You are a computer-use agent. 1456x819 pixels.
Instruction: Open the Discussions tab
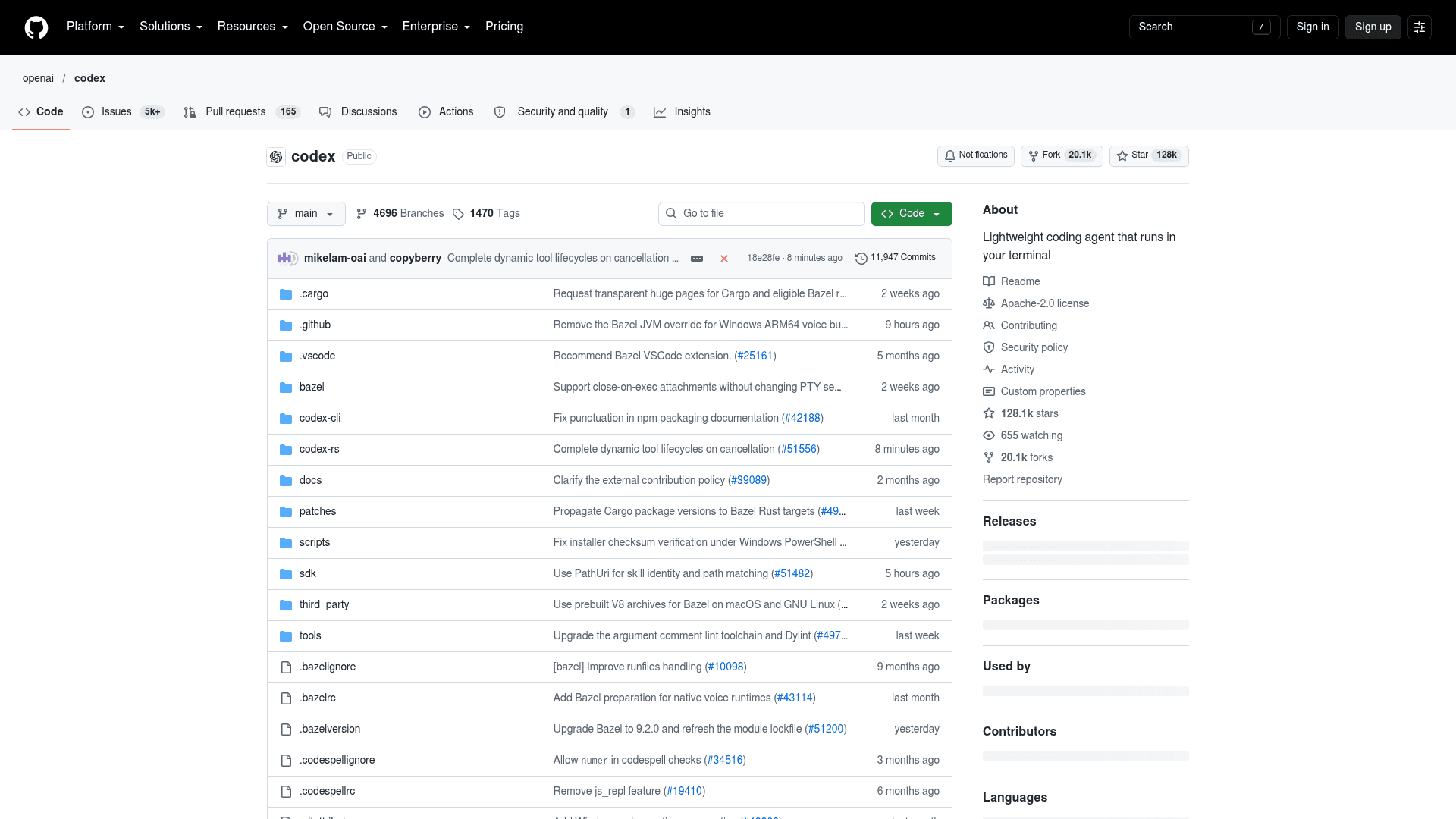[x=358, y=112]
